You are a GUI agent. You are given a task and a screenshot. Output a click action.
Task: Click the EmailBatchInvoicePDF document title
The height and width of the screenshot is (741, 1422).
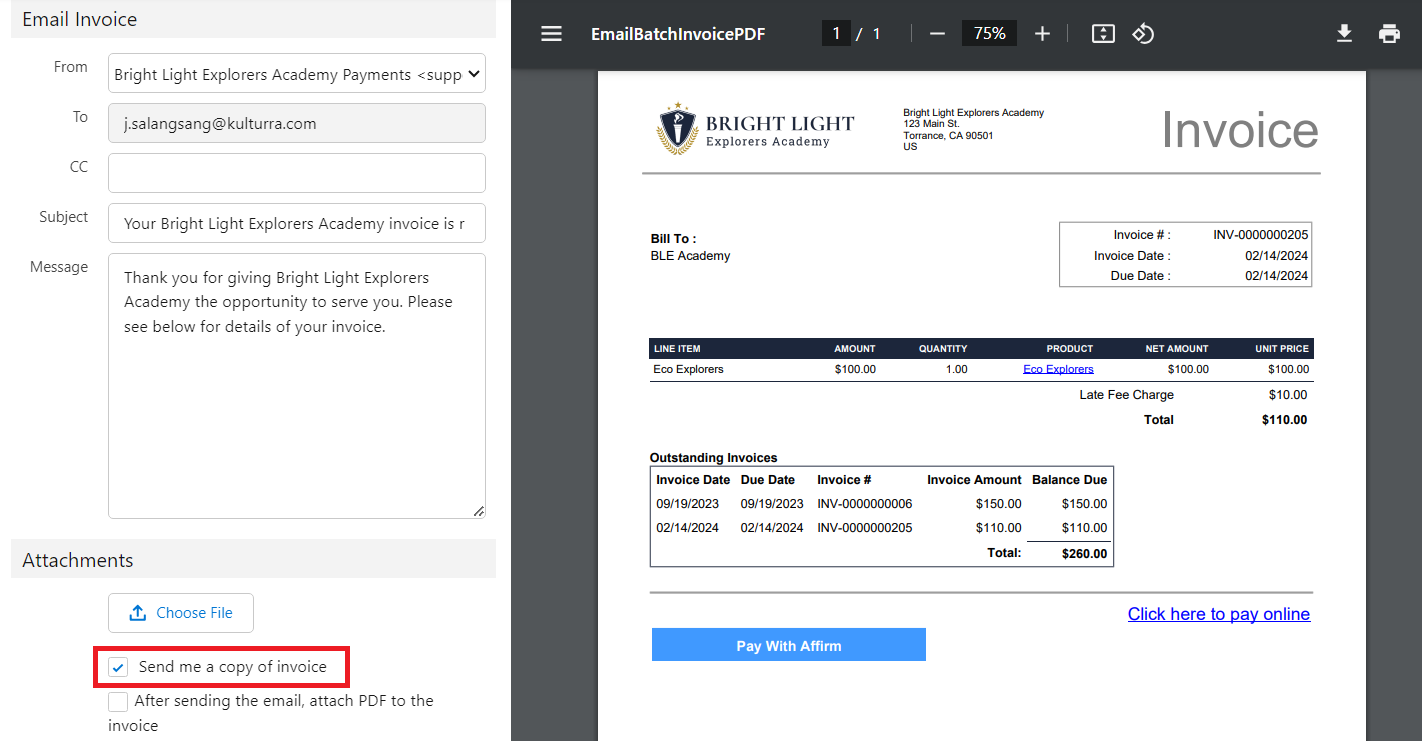(x=678, y=34)
